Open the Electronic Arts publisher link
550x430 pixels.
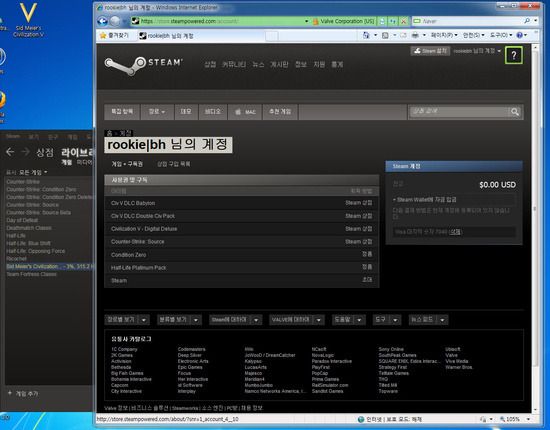[193, 361]
